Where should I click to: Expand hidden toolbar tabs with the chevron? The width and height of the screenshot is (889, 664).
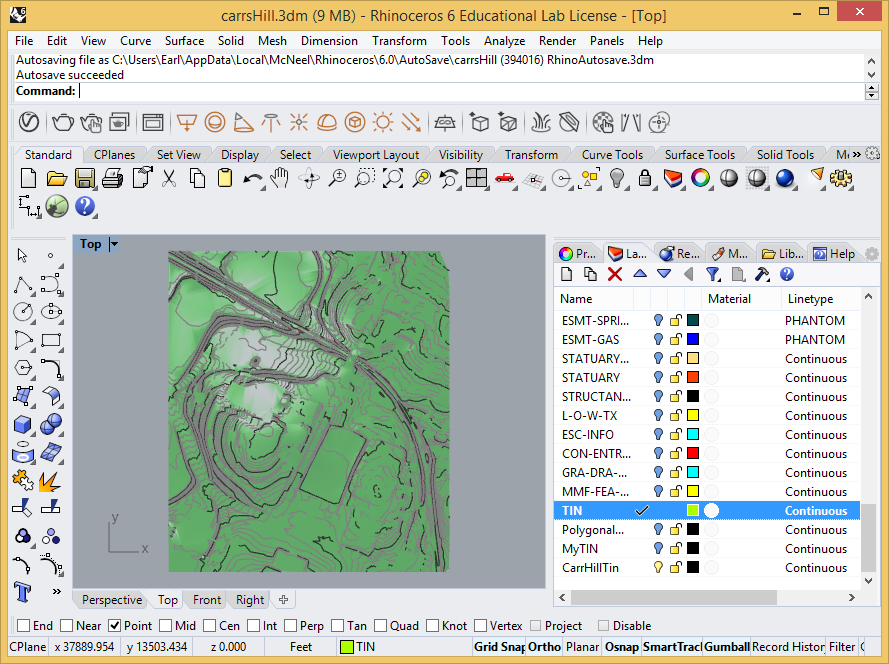856,154
